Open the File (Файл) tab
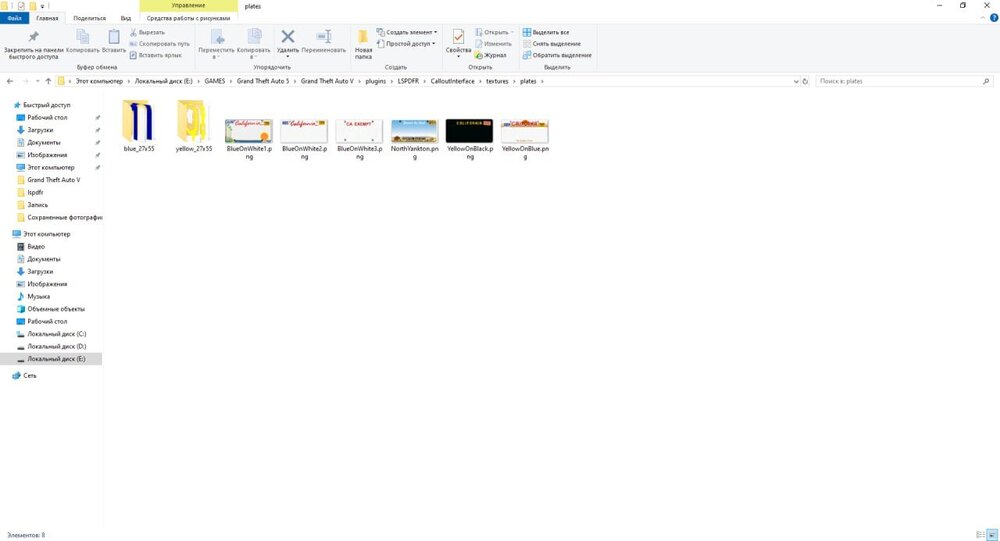Screen dimensions: 1000x541 pyautogui.click(x=14, y=18)
